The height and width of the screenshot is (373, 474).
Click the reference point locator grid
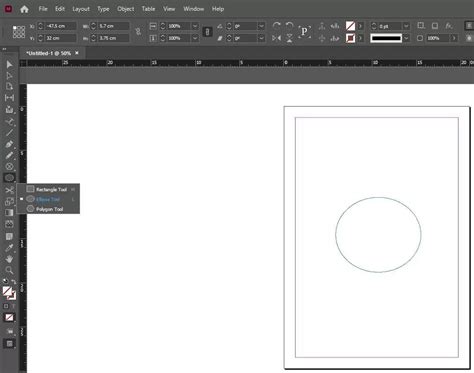[x=19, y=32]
